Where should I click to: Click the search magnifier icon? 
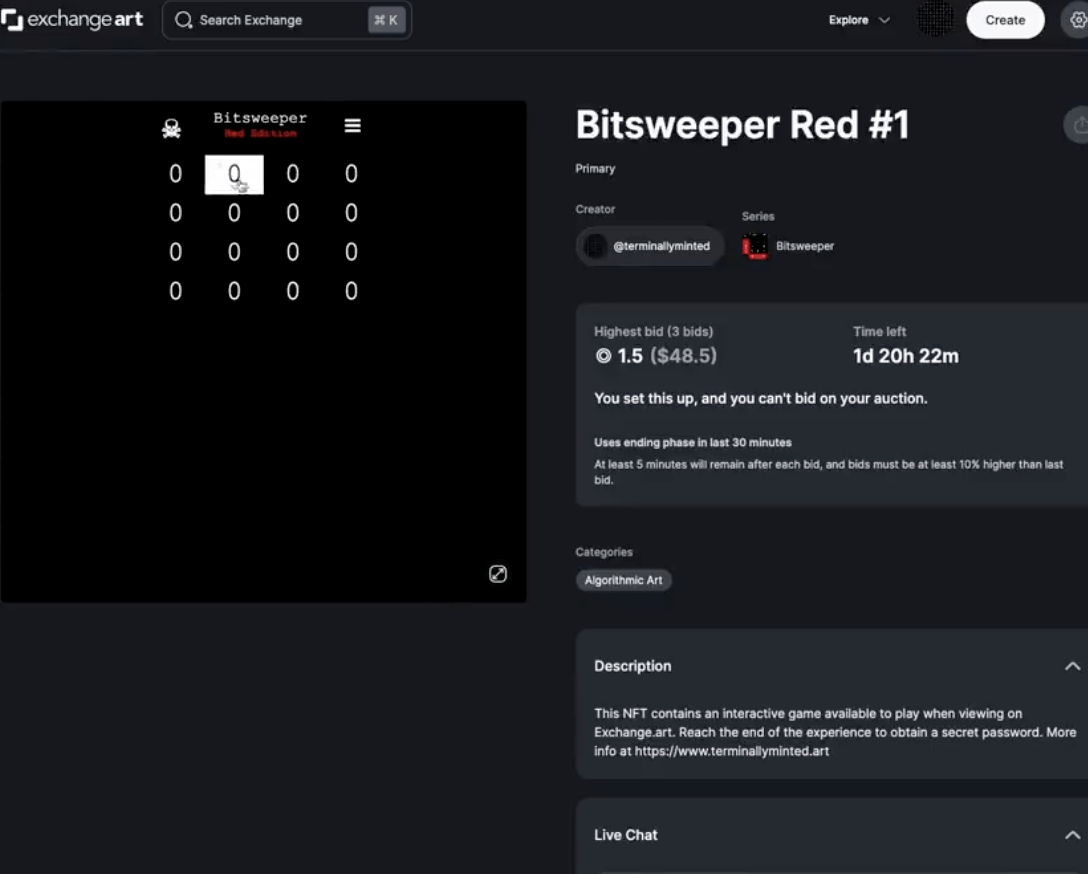pyautogui.click(x=184, y=20)
